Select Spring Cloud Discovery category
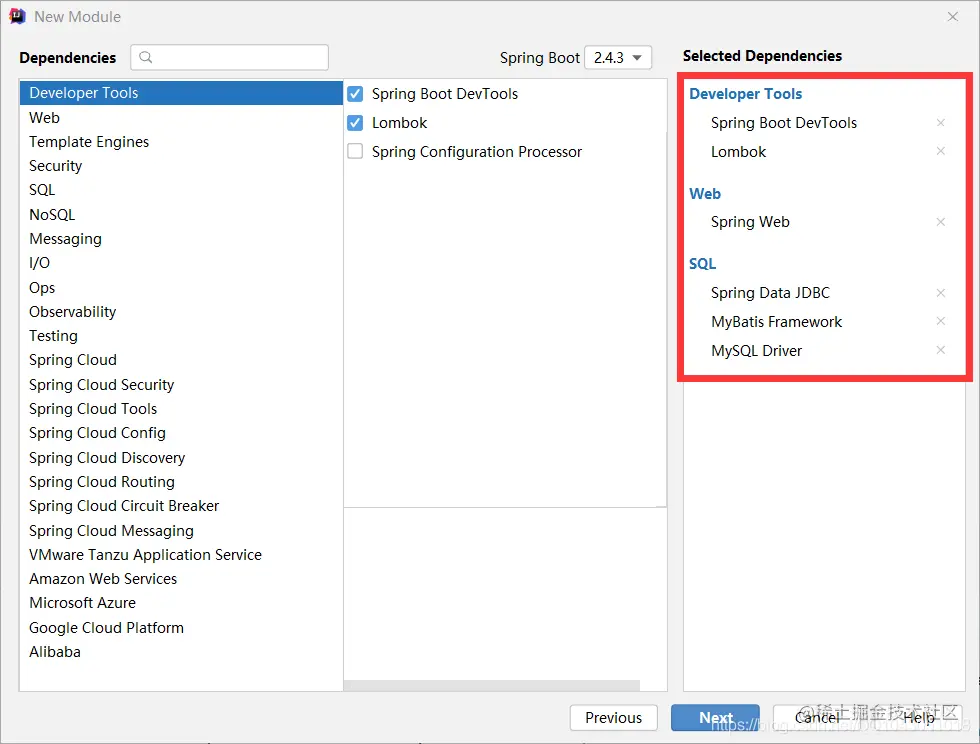Image resolution: width=980 pixels, height=744 pixels. 181,458
